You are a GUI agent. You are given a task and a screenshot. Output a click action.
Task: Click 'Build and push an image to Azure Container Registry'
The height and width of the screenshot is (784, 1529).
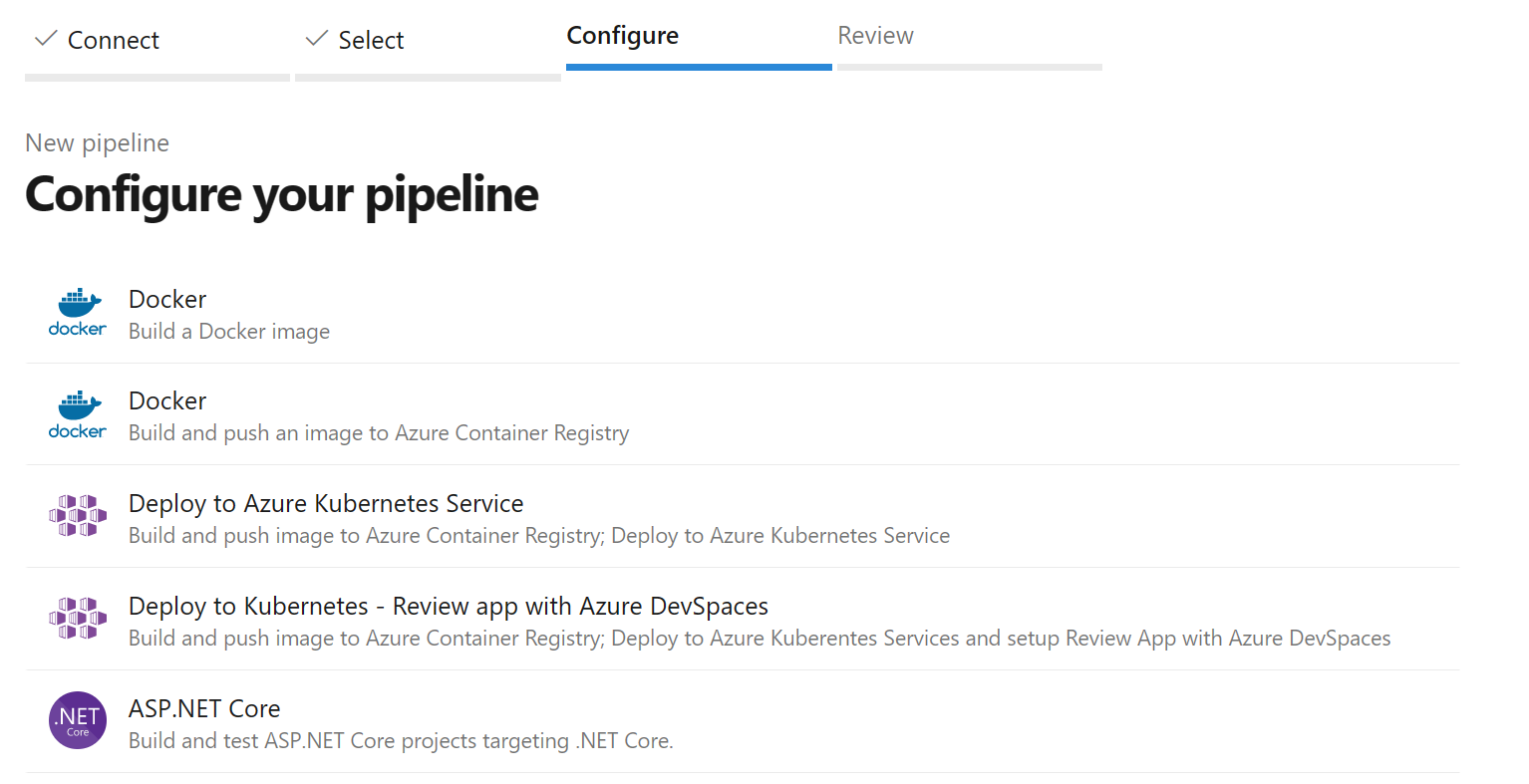(379, 433)
